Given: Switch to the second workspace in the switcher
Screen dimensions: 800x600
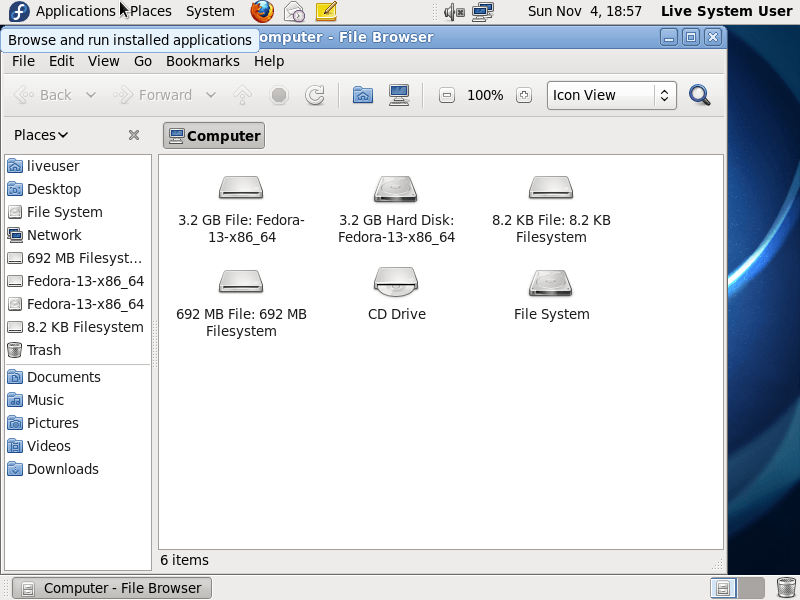Looking at the screenshot, I should click(x=751, y=588).
